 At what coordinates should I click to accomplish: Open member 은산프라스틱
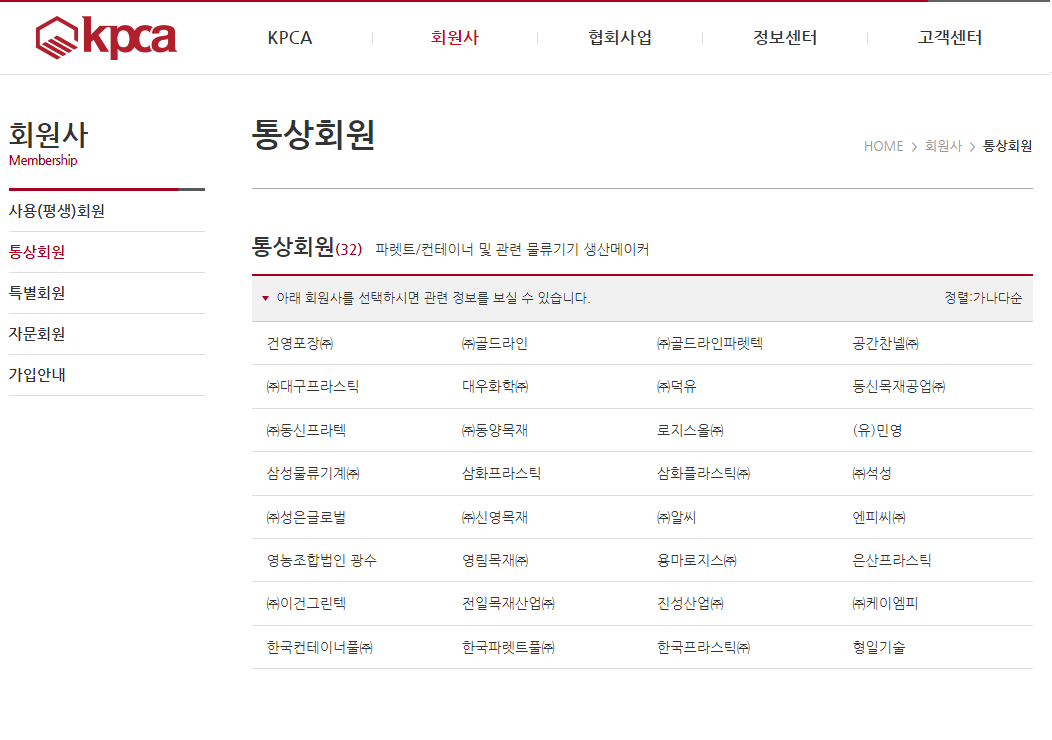coord(892,560)
